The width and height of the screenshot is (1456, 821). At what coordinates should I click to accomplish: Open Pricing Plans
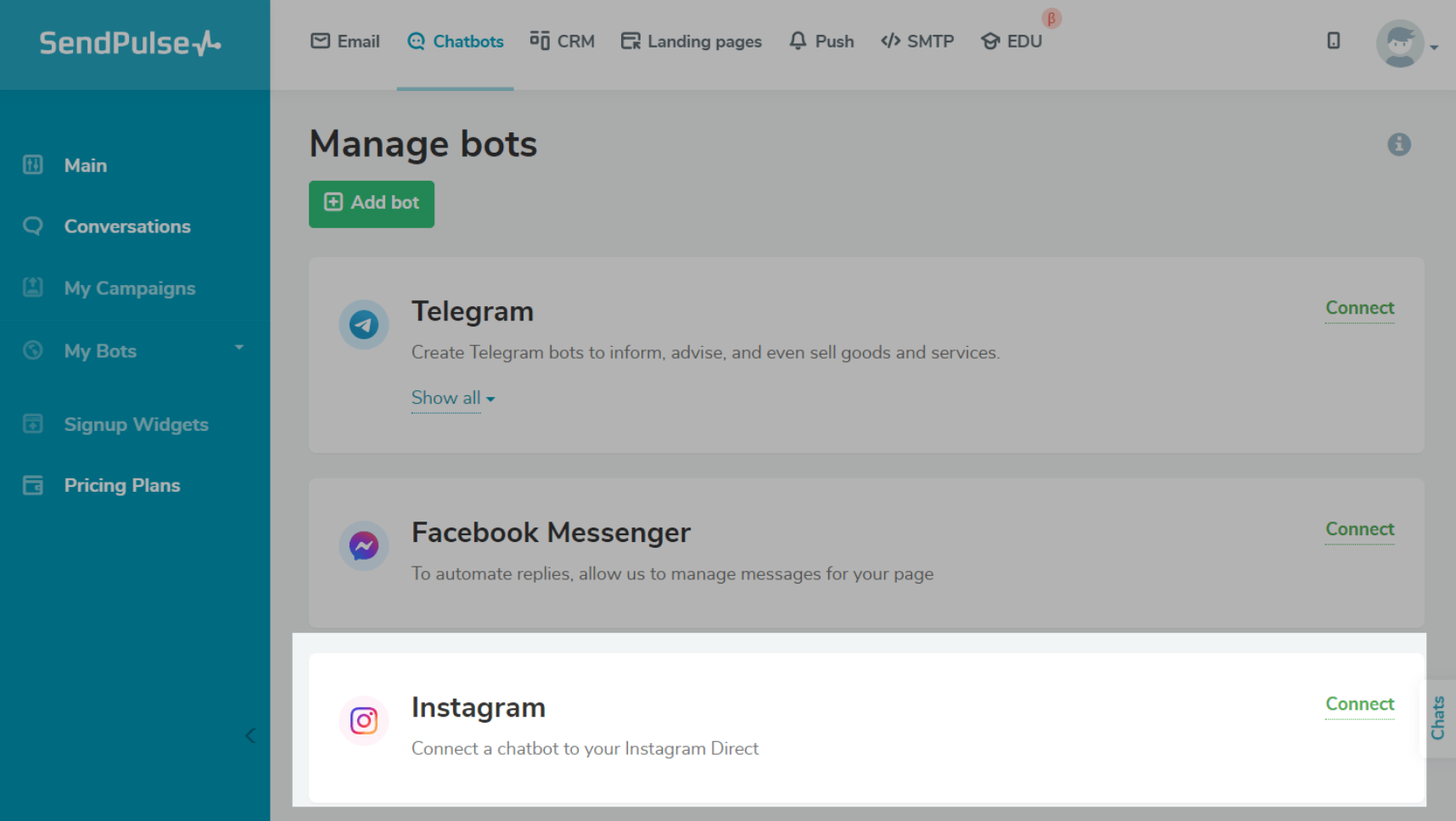click(x=122, y=485)
